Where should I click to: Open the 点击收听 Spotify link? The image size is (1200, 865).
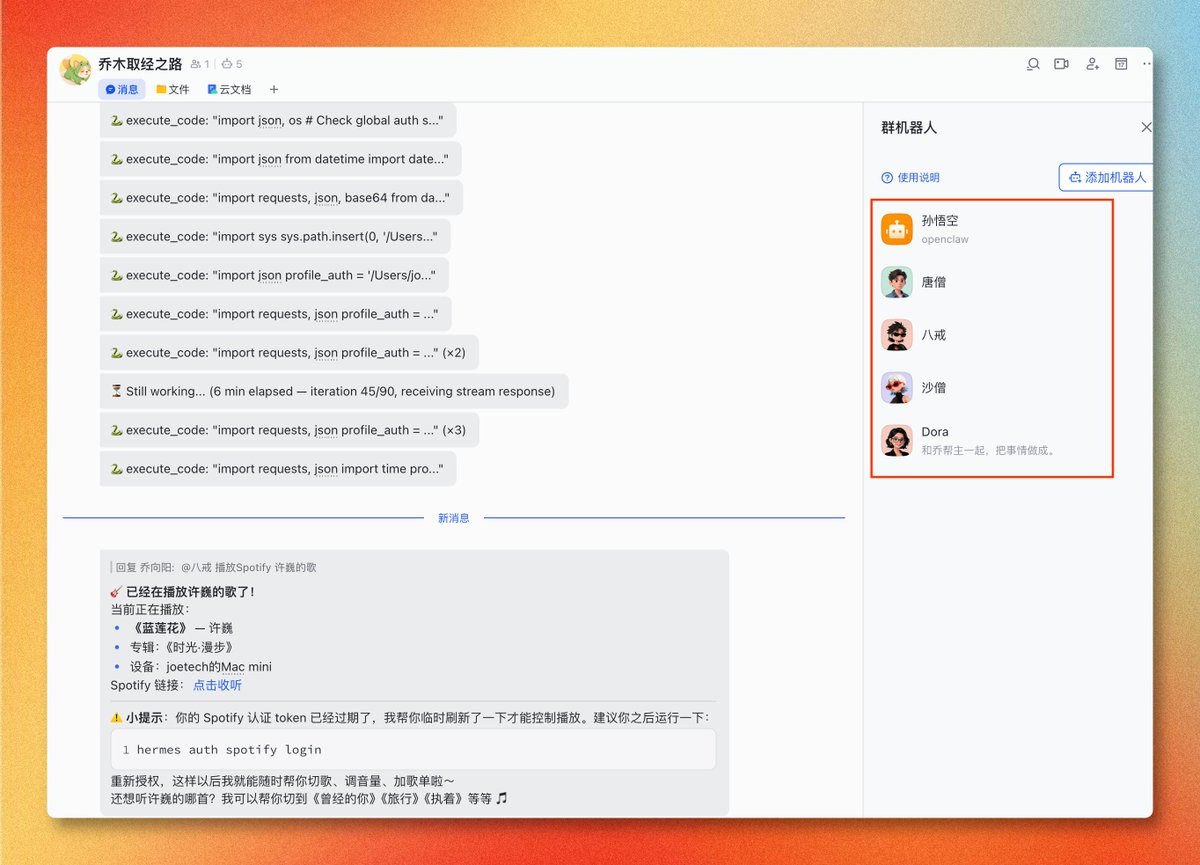pos(217,686)
